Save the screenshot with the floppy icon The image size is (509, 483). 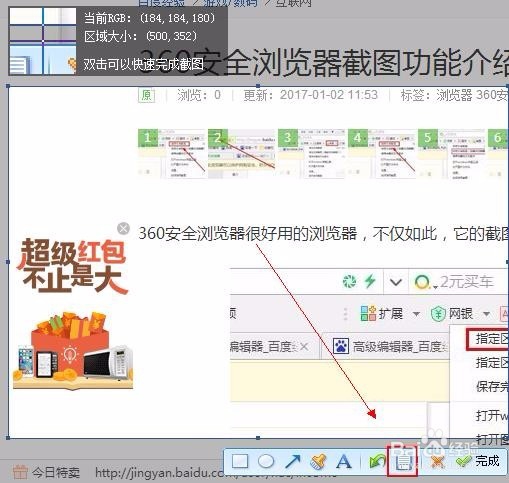click(x=403, y=462)
